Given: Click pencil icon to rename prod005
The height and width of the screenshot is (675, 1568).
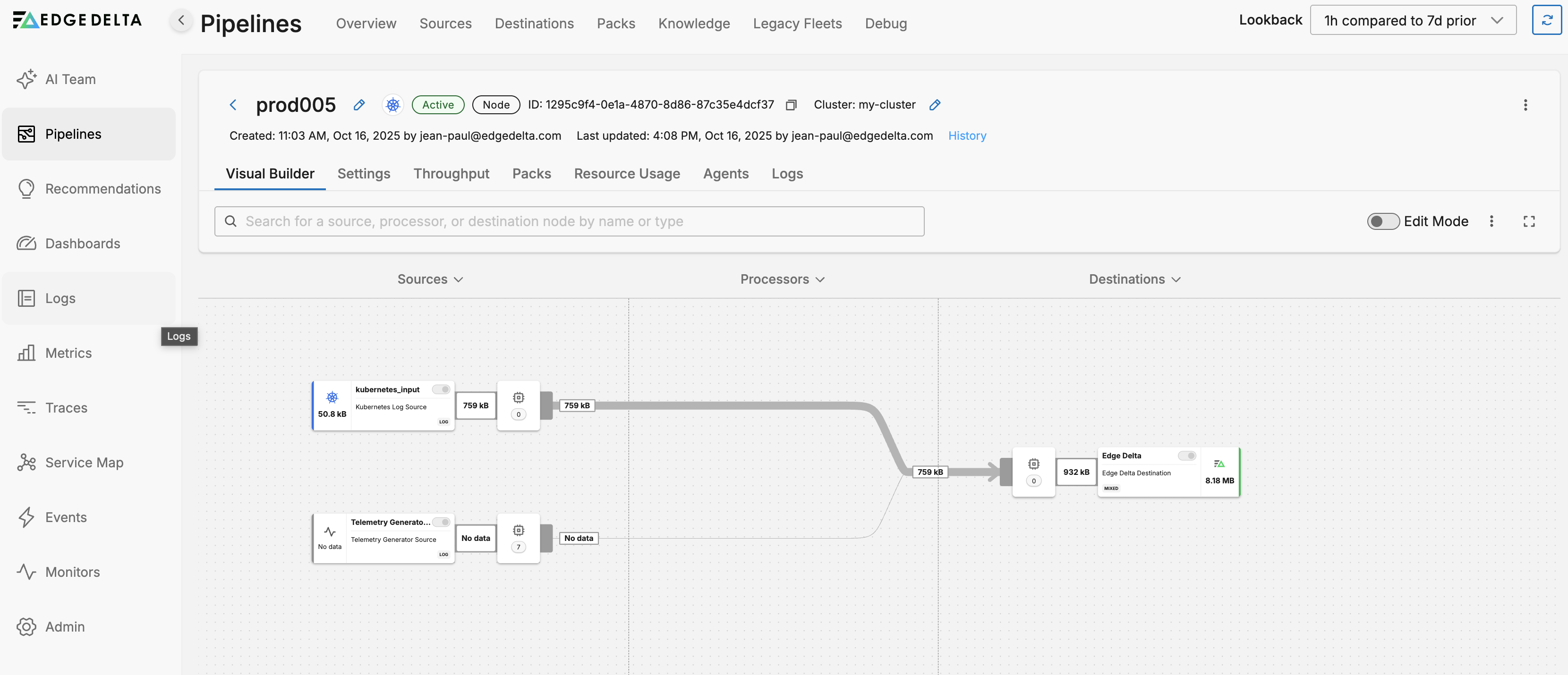Looking at the screenshot, I should click(x=359, y=105).
